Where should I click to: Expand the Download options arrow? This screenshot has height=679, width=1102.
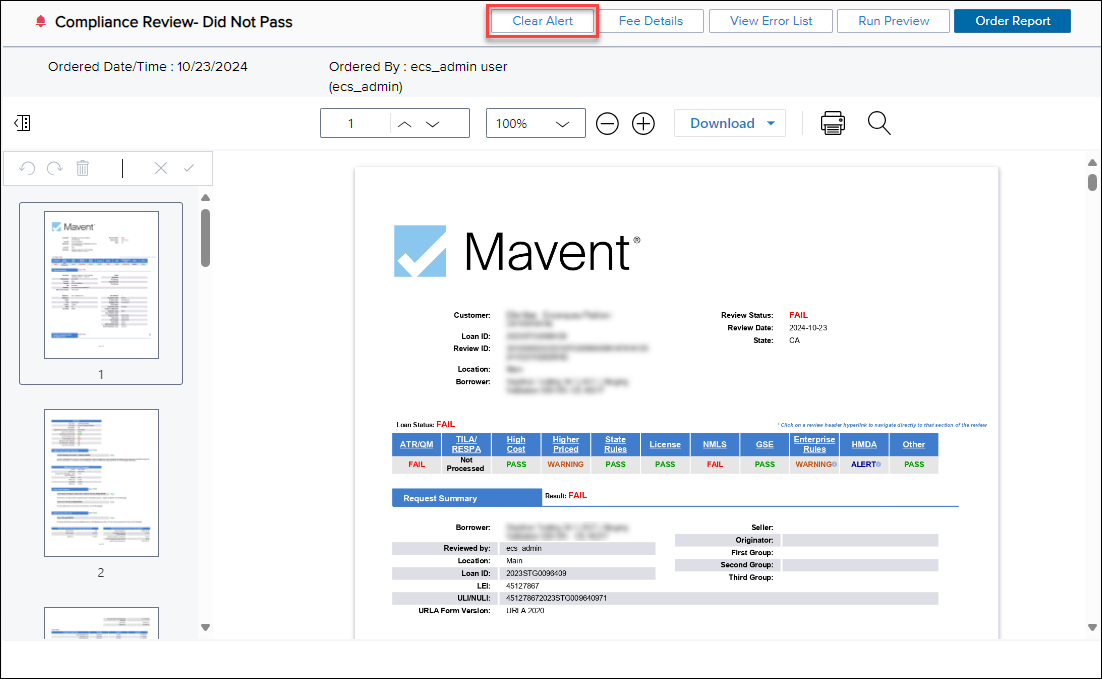pos(771,123)
